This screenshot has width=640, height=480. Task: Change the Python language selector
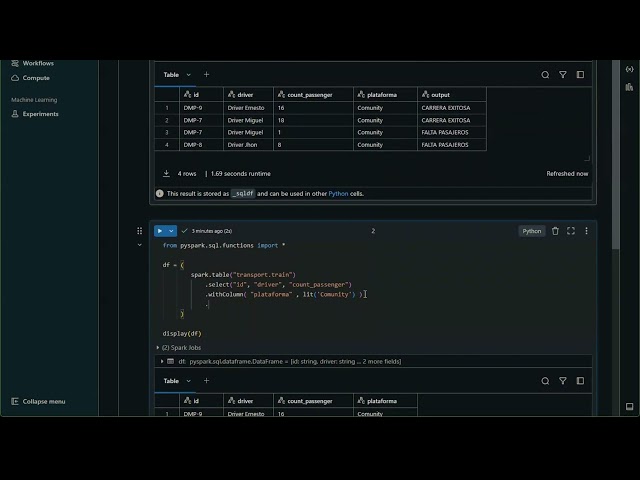click(x=532, y=231)
